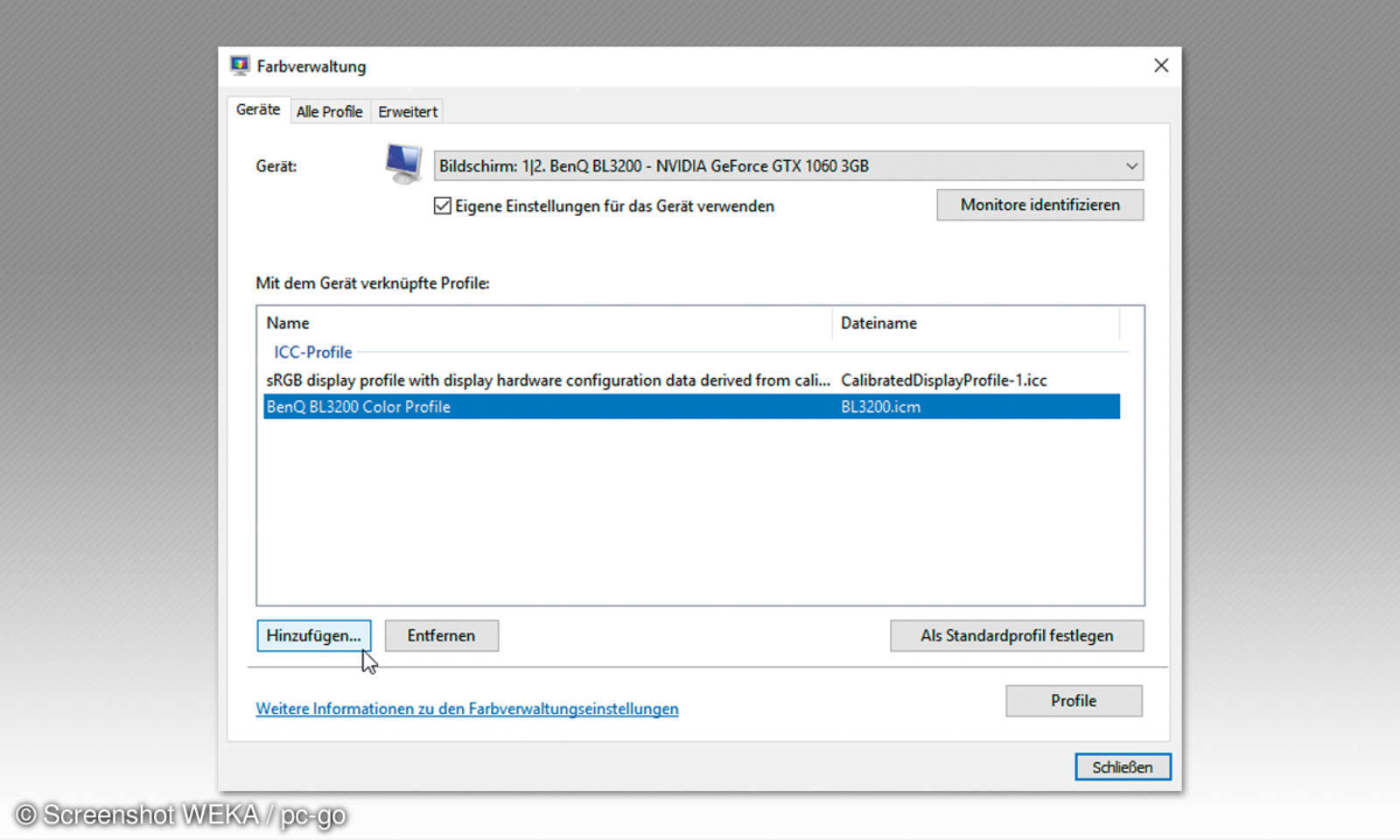Image resolution: width=1400 pixels, height=840 pixels.
Task: Set profile as default with Als Standardprofil festlegen
Action: point(1016,635)
